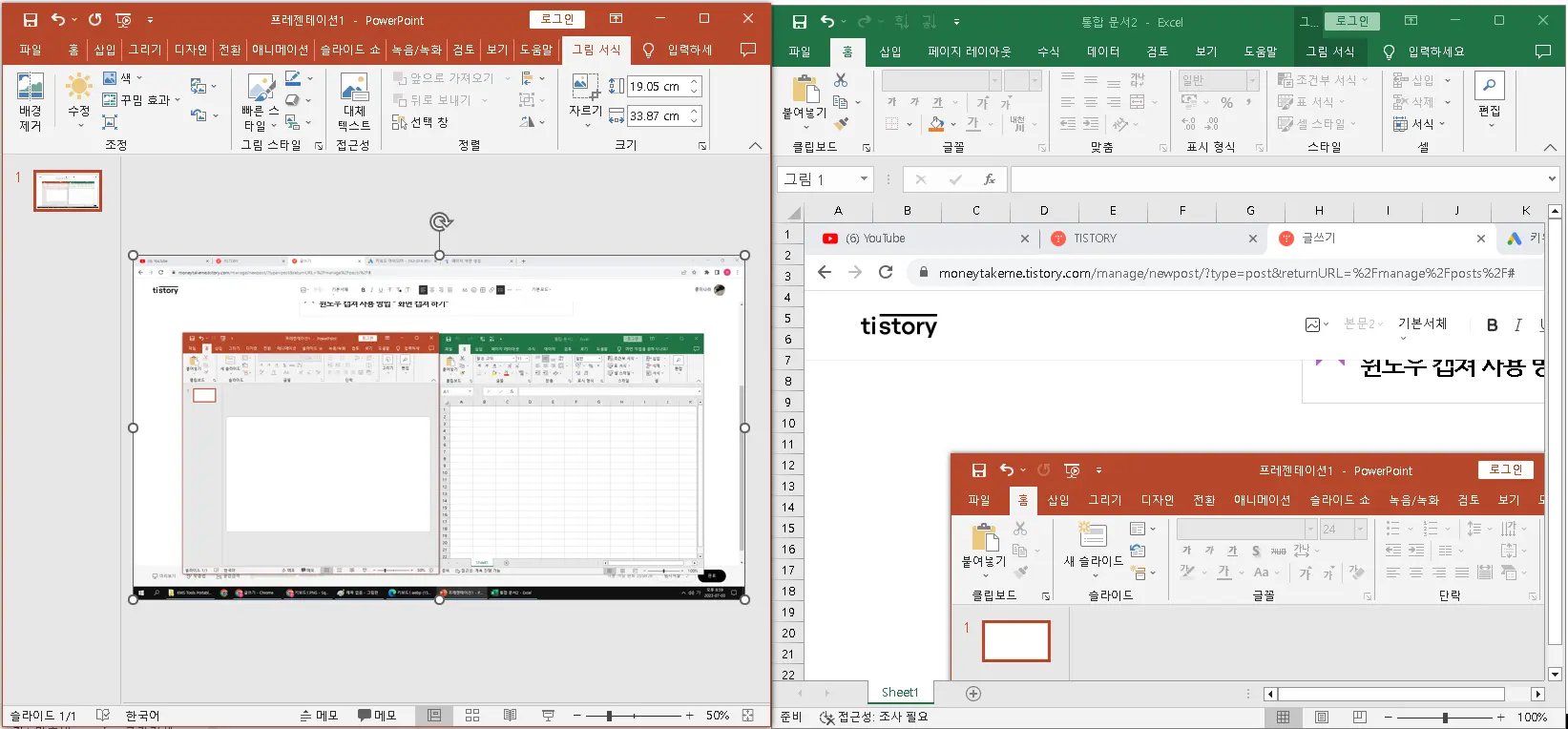Click the 로그인 button in PowerPoint

pos(557,19)
